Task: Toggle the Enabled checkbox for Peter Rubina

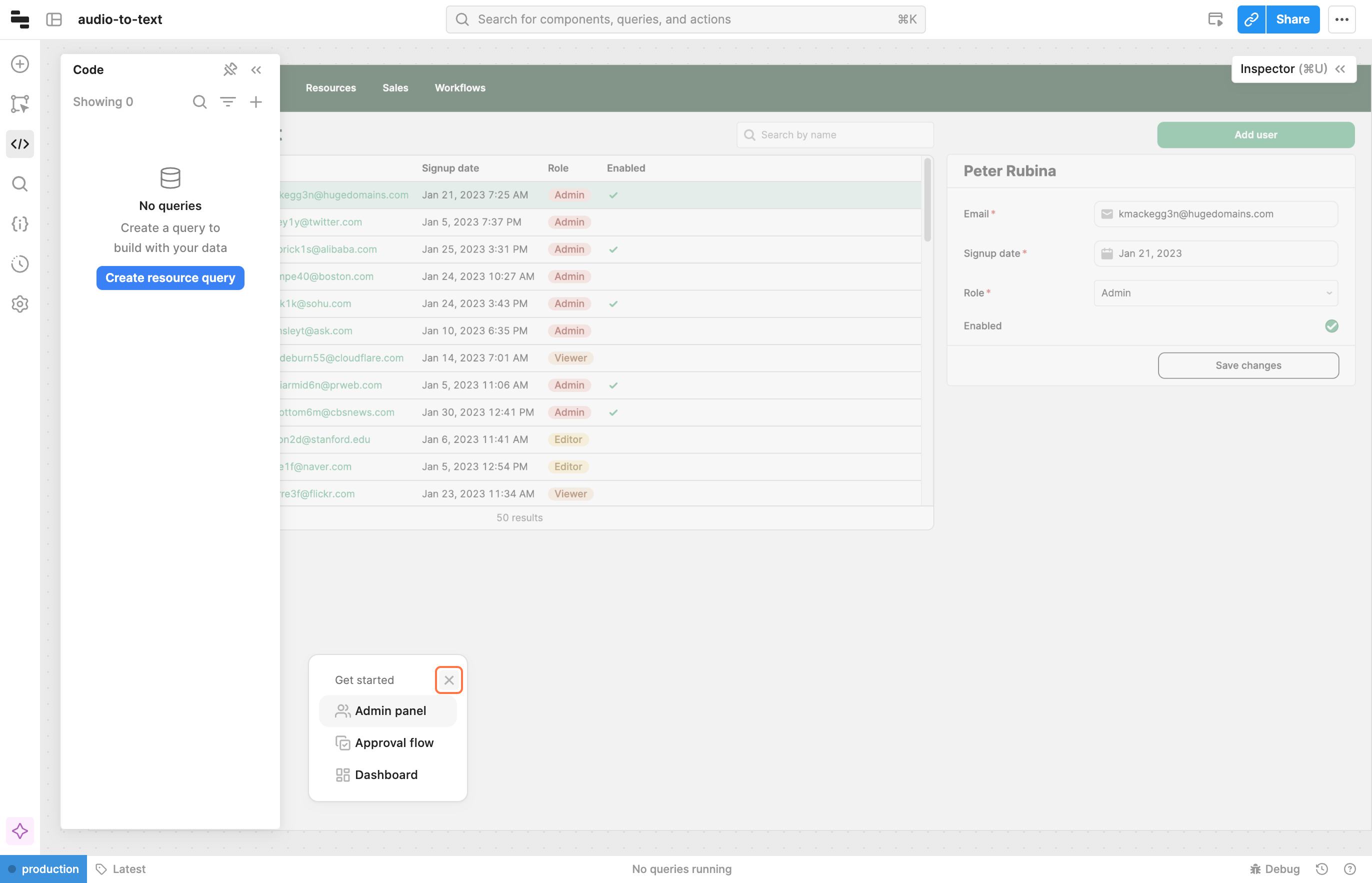Action: (1331, 325)
